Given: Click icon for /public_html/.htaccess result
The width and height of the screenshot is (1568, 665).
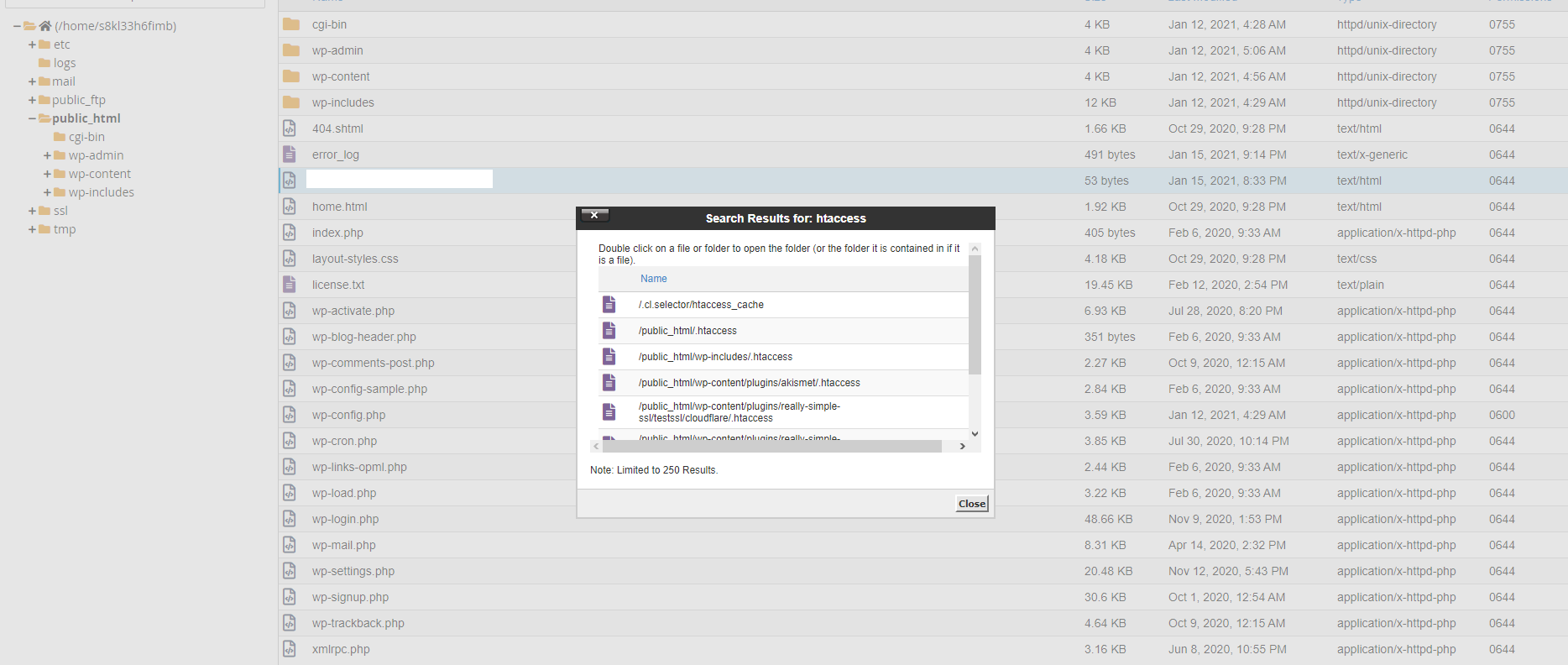Looking at the screenshot, I should coord(609,330).
